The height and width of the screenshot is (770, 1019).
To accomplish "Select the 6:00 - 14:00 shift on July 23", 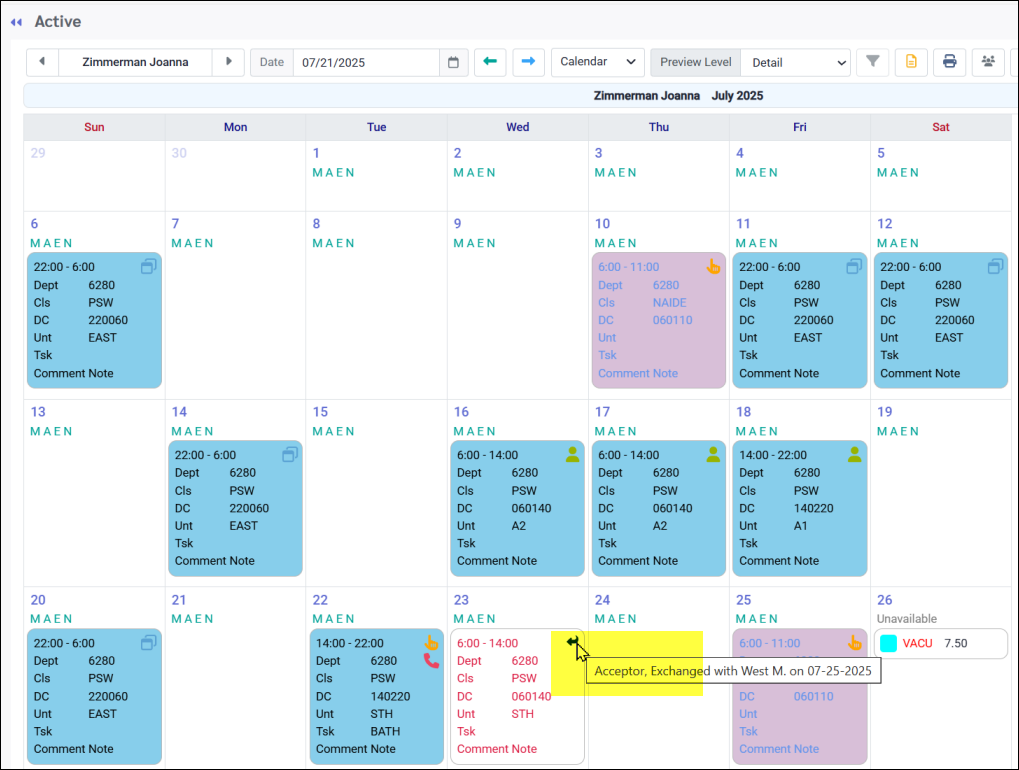I will 517,696.
